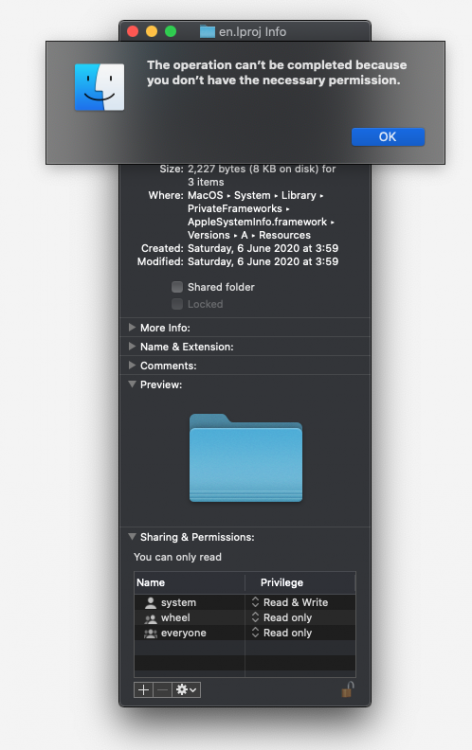
Task: Collapse the Sharing & Permissions section
Action: (x=132, y=537)
